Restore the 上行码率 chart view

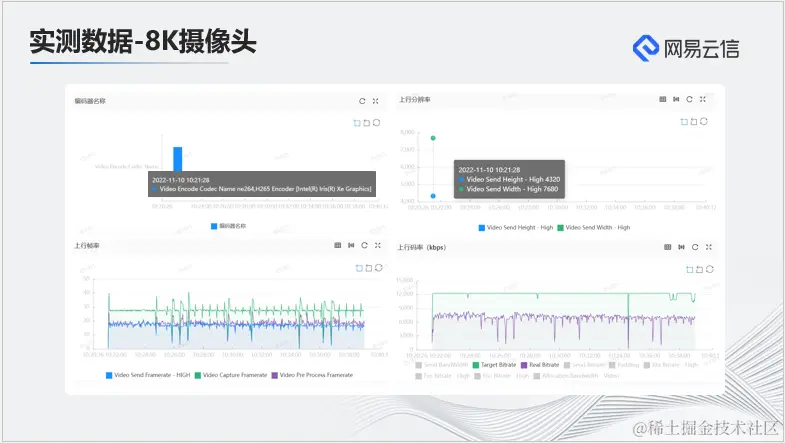pyautogui.click(x=710, y=269)
